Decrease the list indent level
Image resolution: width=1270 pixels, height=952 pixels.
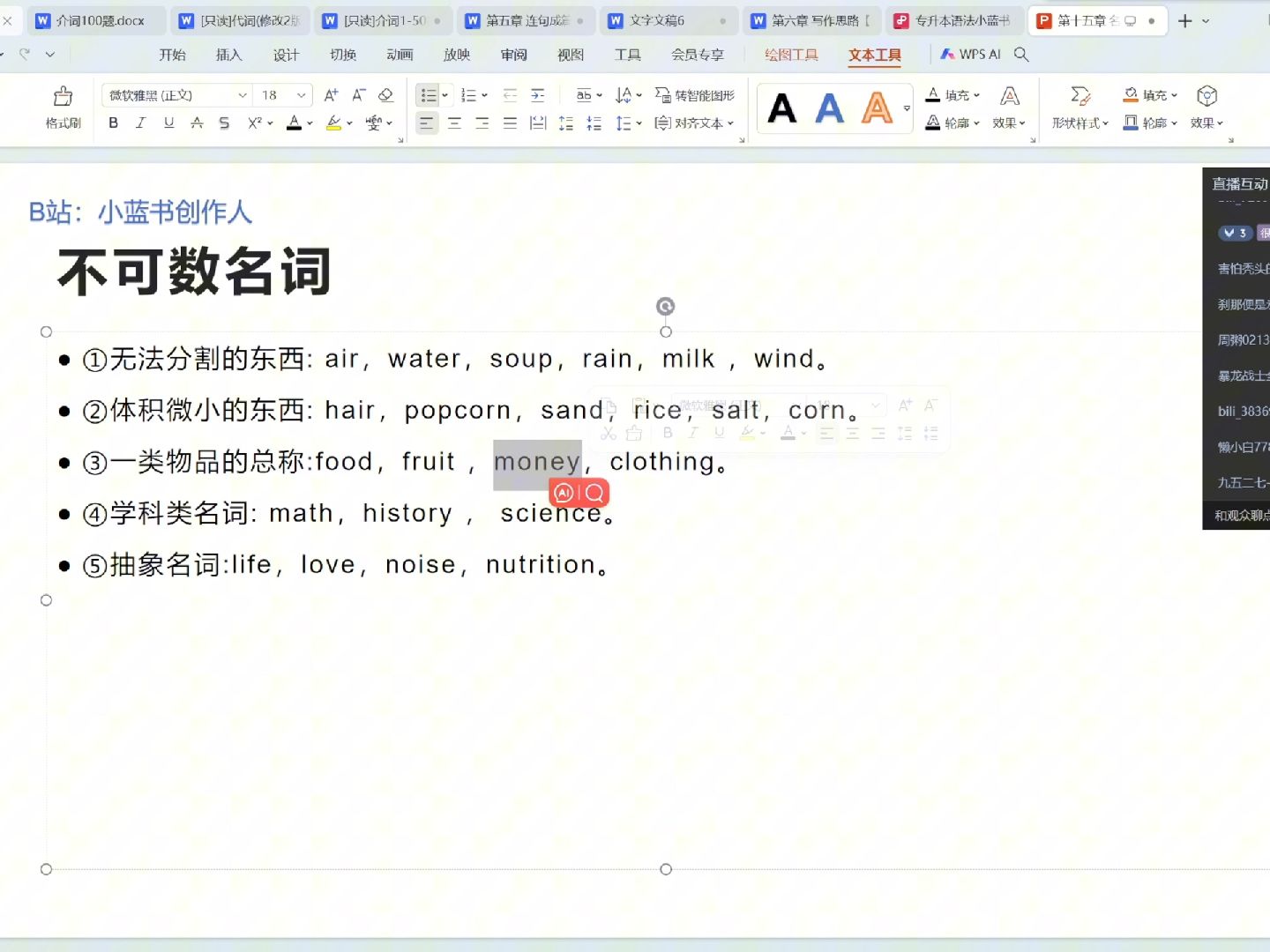[510, 95]
